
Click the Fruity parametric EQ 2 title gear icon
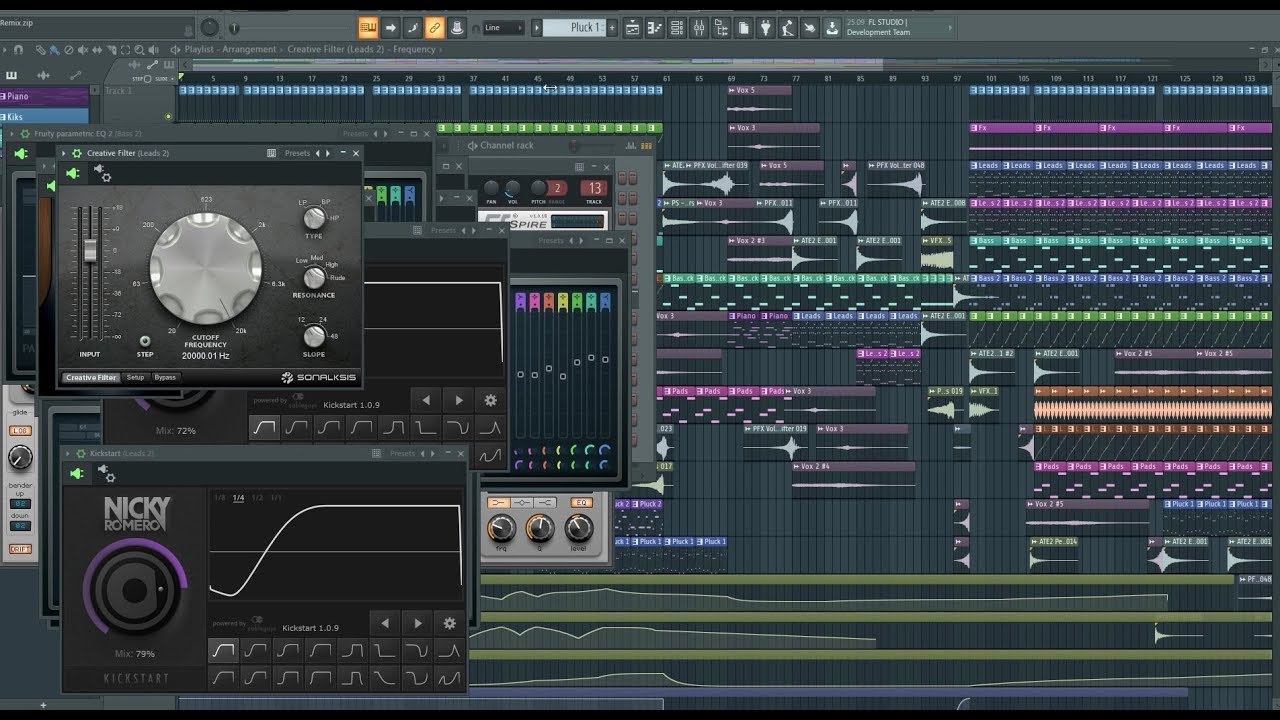coord(23,133)
